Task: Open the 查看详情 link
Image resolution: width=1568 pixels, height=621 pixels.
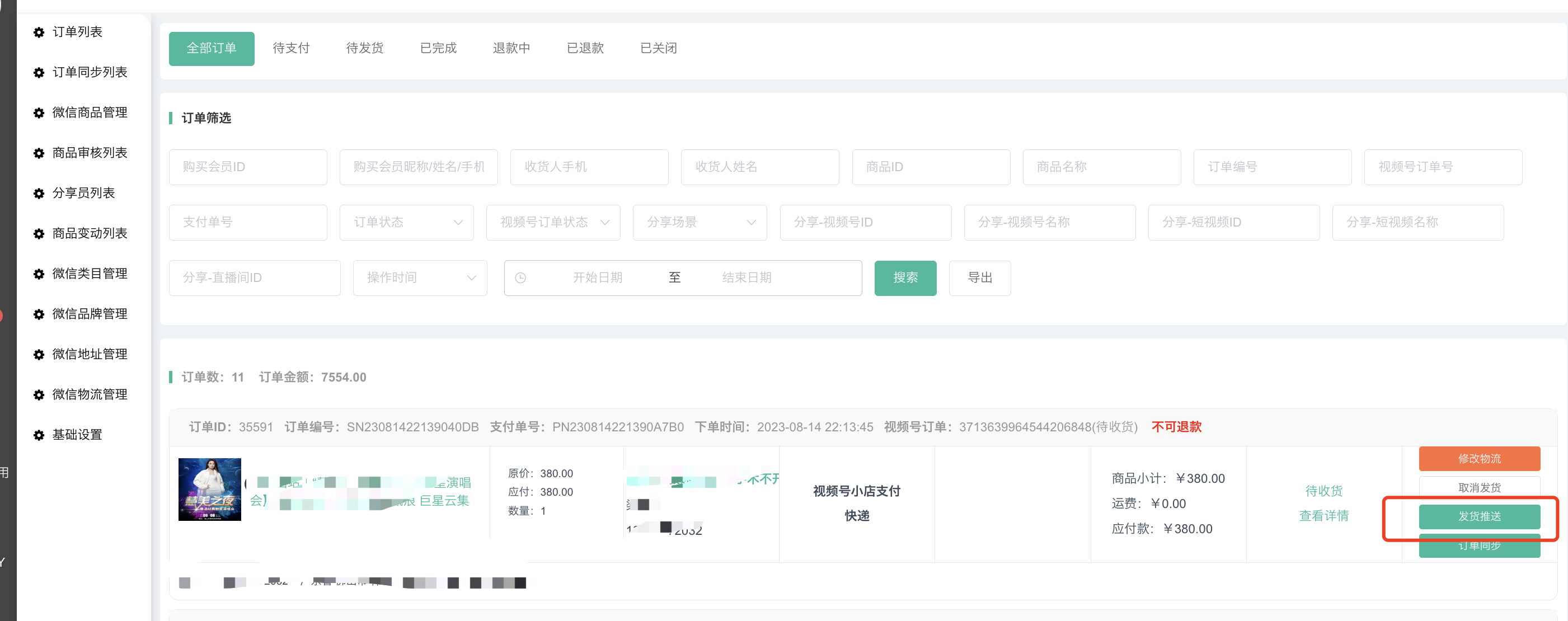Action: pos(1323,516)
